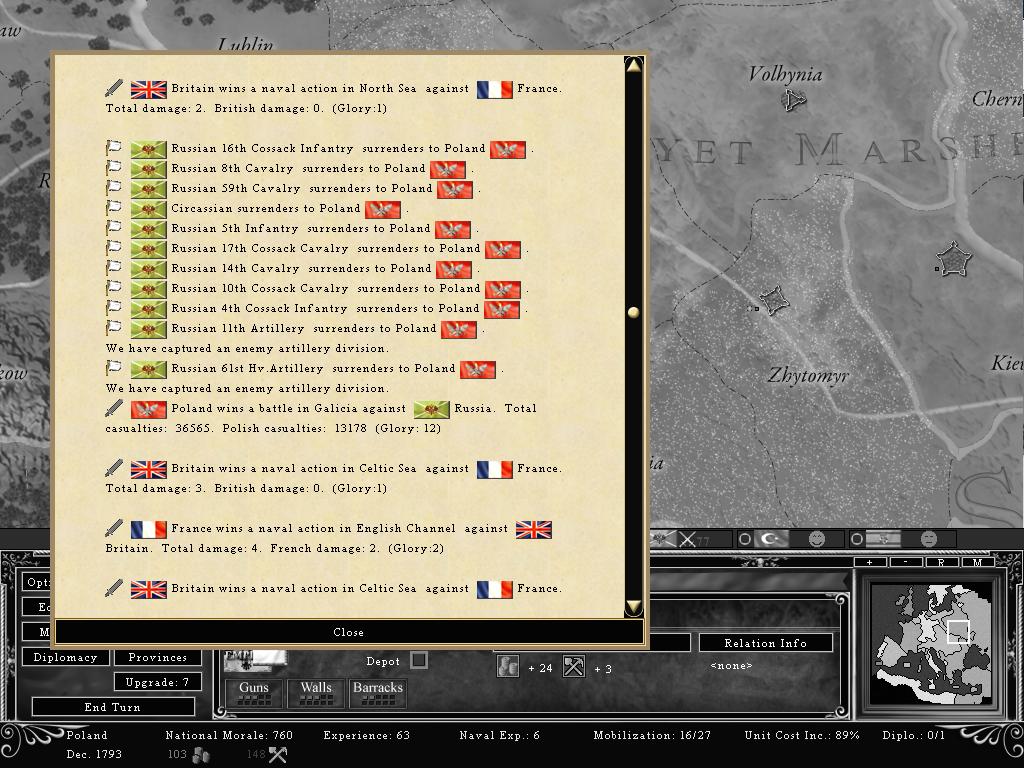Screen dimensions: 1024x768
Task: Click Polish flag after 59th Cavalry surrender line
Action: (x=455, y=189)
